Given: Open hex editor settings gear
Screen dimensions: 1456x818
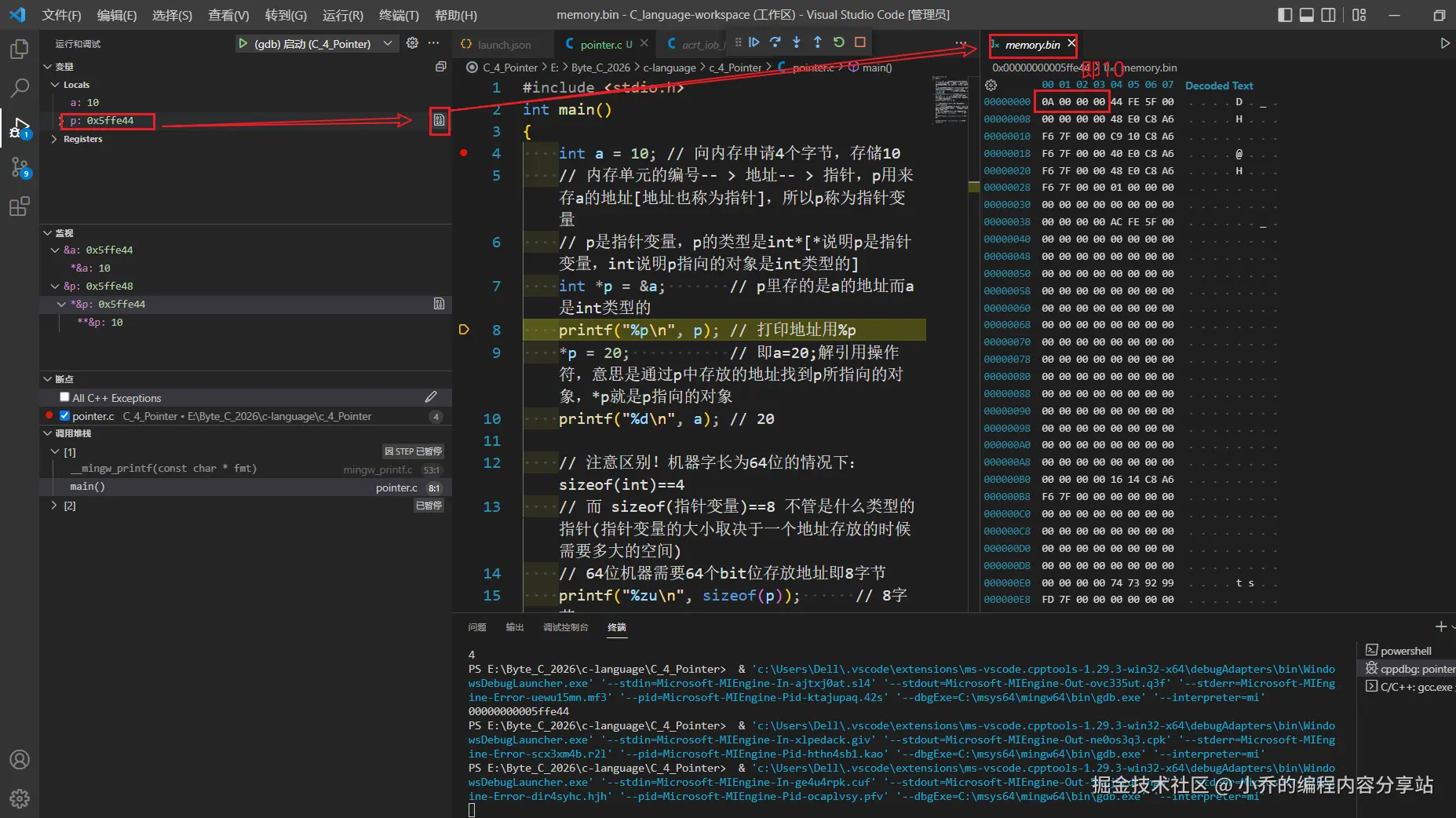Looking at the screenshot, I should [x=991, y=85].
